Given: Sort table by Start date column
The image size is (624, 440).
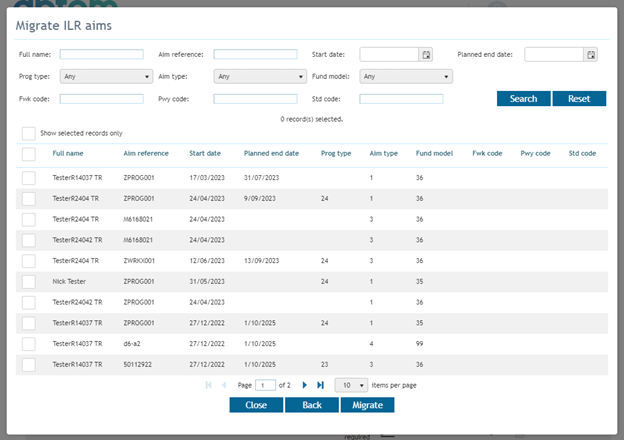Looking at the screenshot, I should click(205, 153).
